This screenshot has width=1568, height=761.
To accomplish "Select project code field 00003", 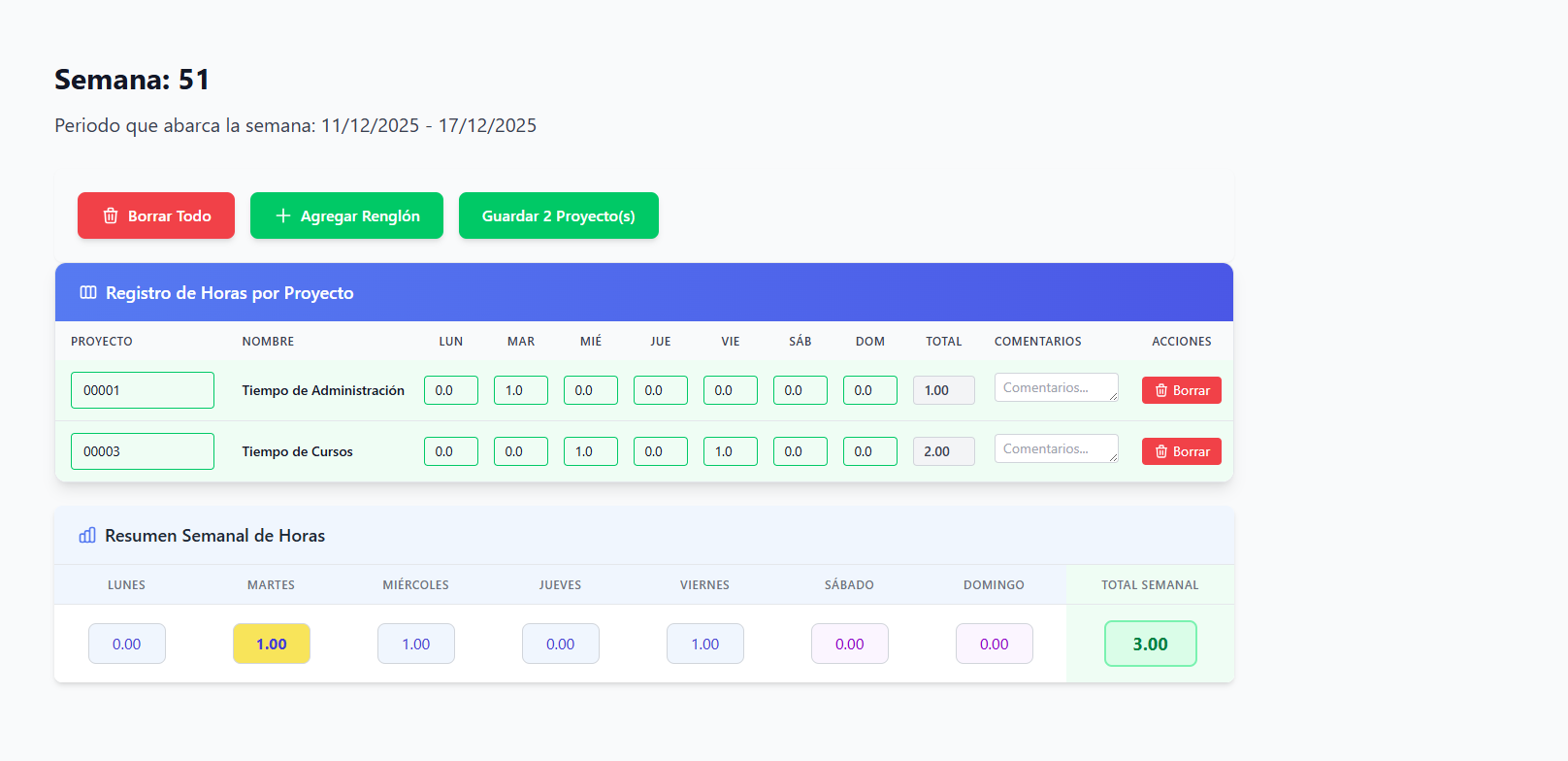I will coord(143,451).
